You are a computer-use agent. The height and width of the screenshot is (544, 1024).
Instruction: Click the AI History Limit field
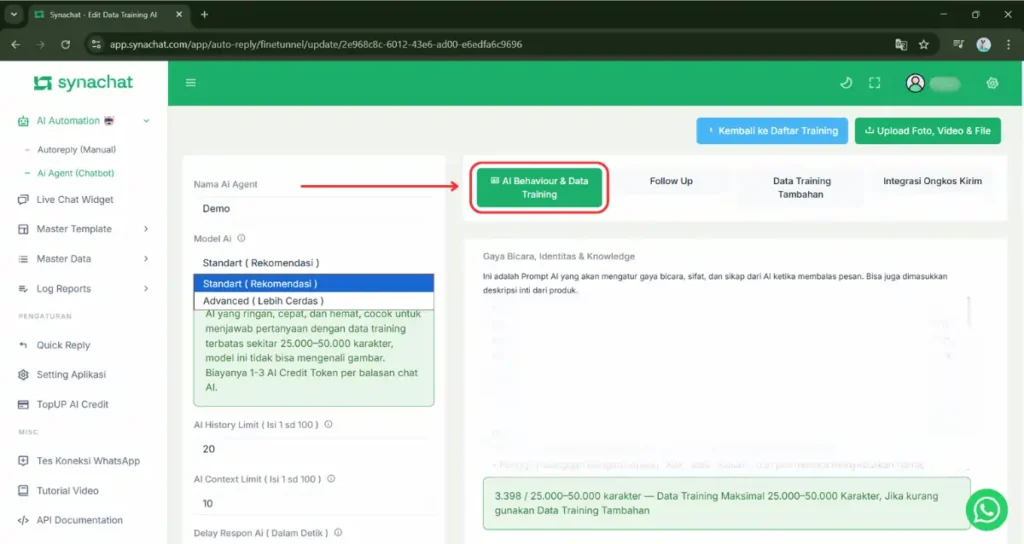(313, 449)
